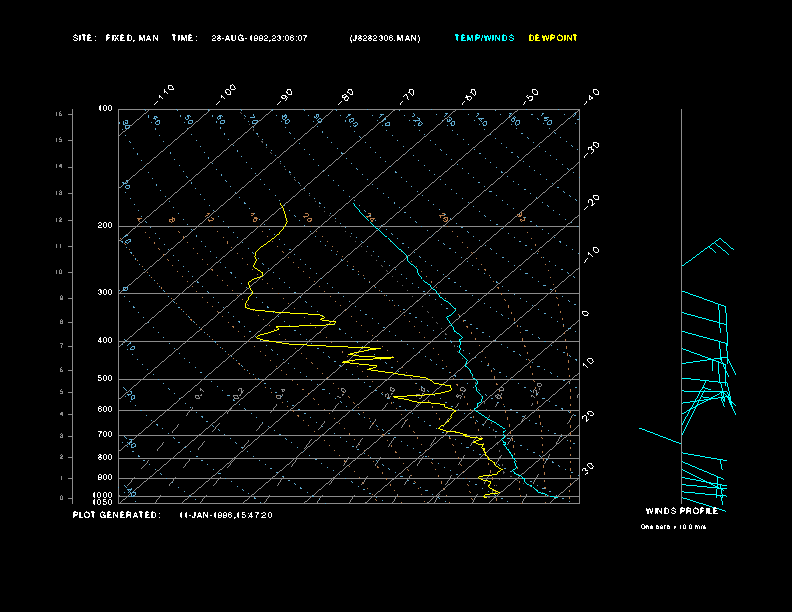Click the long isolated wind barb near 700 level
The width and height of the screenshot is (792, 612).
(x=659, y=435)
